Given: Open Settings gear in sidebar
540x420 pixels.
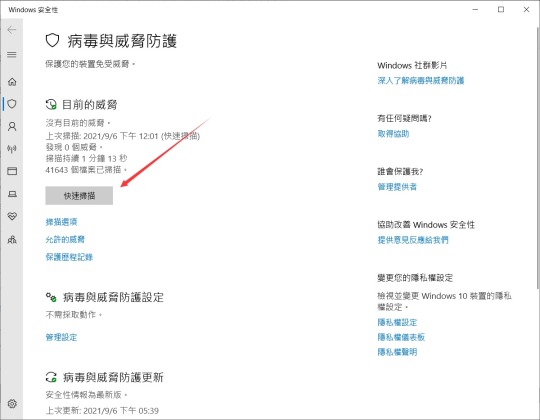Looking at the screenshot, I should (12, 403).
